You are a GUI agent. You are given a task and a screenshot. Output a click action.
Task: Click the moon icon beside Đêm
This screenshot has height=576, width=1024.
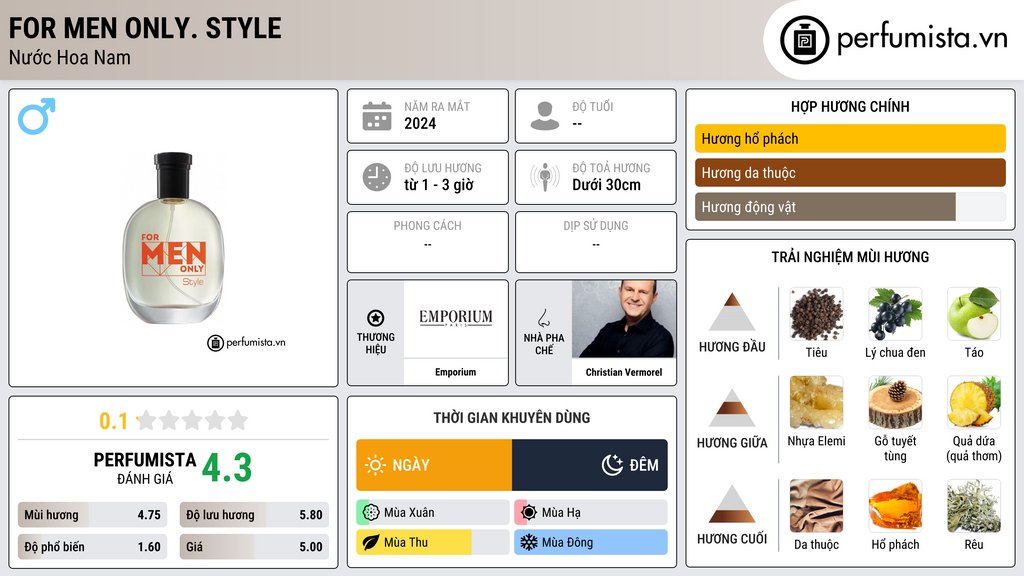tap(612, 465)
